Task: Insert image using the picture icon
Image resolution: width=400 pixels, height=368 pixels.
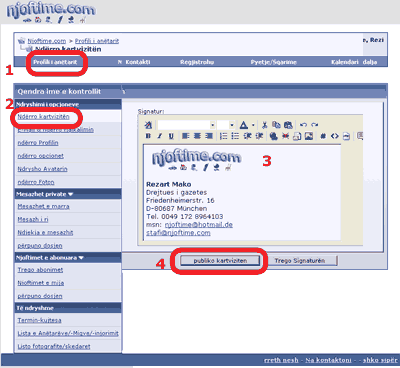Action: coord(309,136)
